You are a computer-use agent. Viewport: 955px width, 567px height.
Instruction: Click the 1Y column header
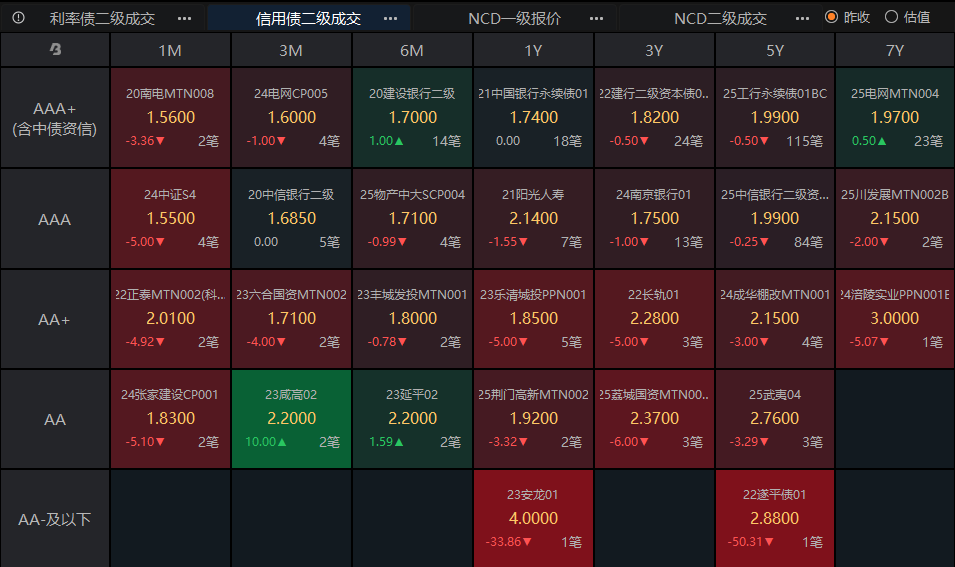[533, 50]
